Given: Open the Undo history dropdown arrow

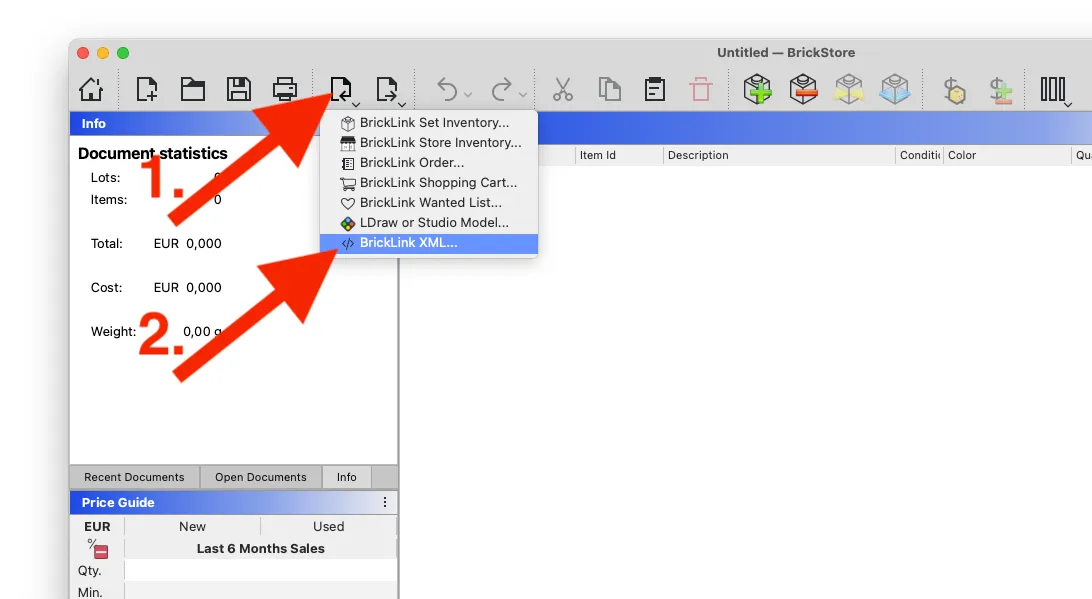Looking at the screenshot, I should coord(468,94).
